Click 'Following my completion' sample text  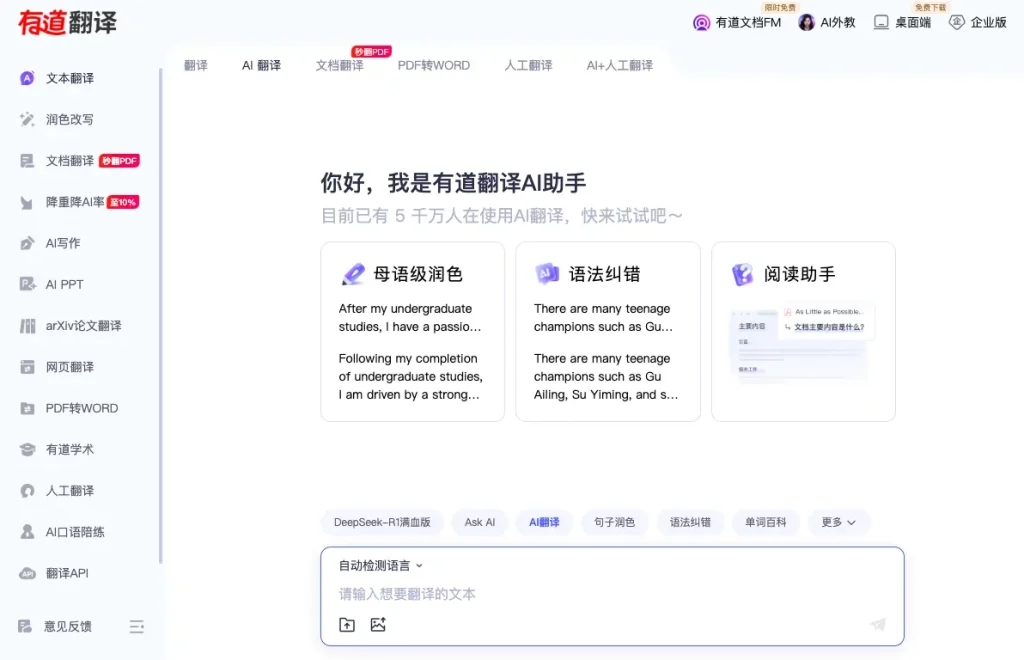pyautogui.click(x=411, y=377)
